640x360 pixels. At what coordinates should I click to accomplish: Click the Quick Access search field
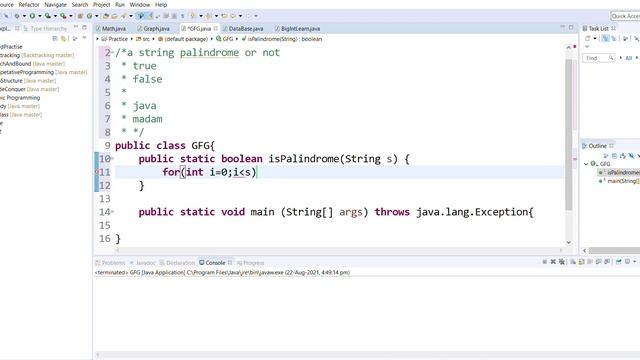[x=625, y=16]
